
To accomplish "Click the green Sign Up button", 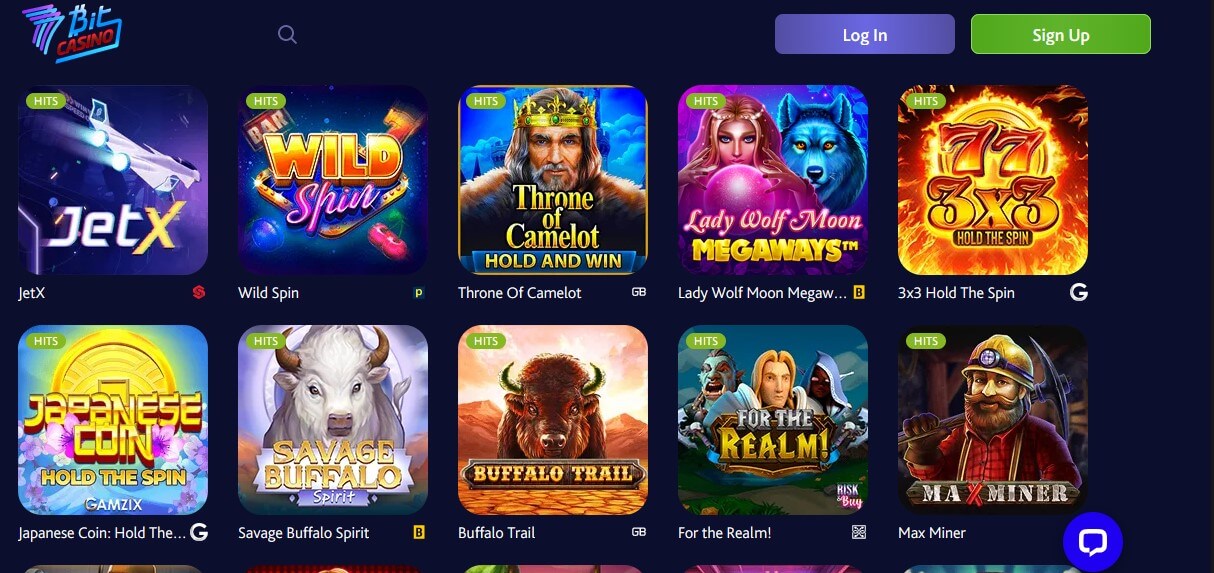I will tap(1061, 35).
